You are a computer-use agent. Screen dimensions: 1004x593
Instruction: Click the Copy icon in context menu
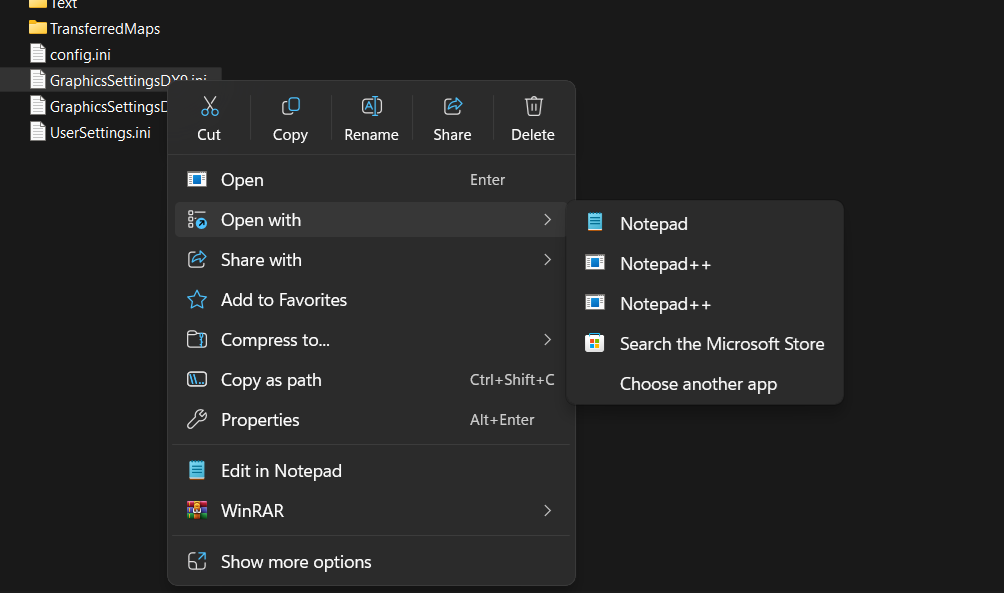tap(290, 106)
